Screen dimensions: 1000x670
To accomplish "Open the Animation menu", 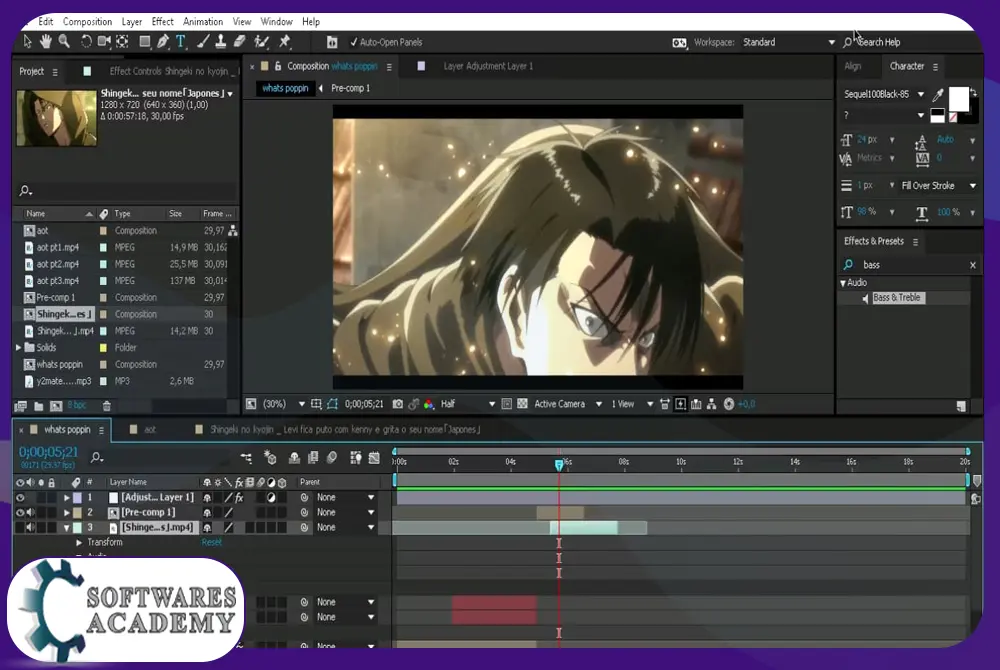I will (203, 22).
